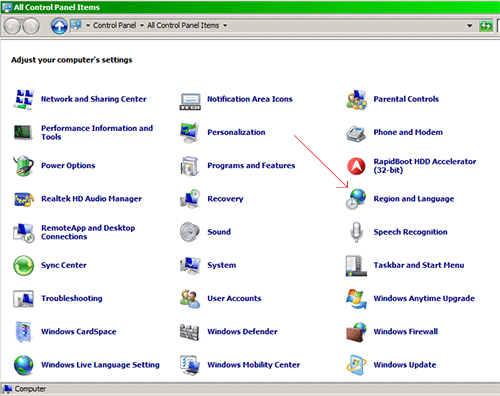
Task: Open the Speech Recognition link
Action: point(410,232)
